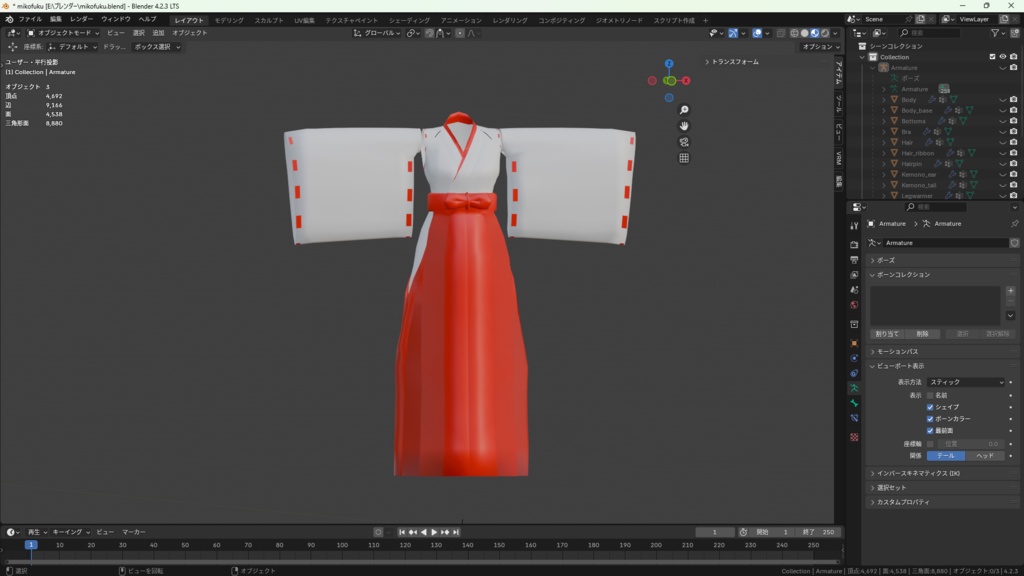
Task: Toggle the camera view icon in viewport
Action: click(x=684, y=142)
